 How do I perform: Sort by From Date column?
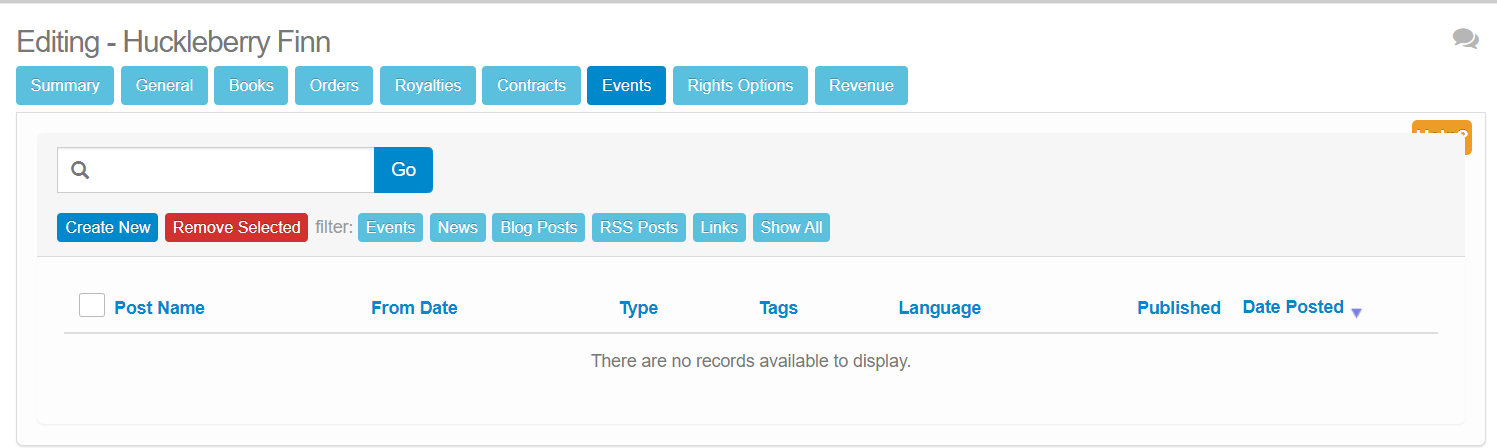(x=414, y=308)
